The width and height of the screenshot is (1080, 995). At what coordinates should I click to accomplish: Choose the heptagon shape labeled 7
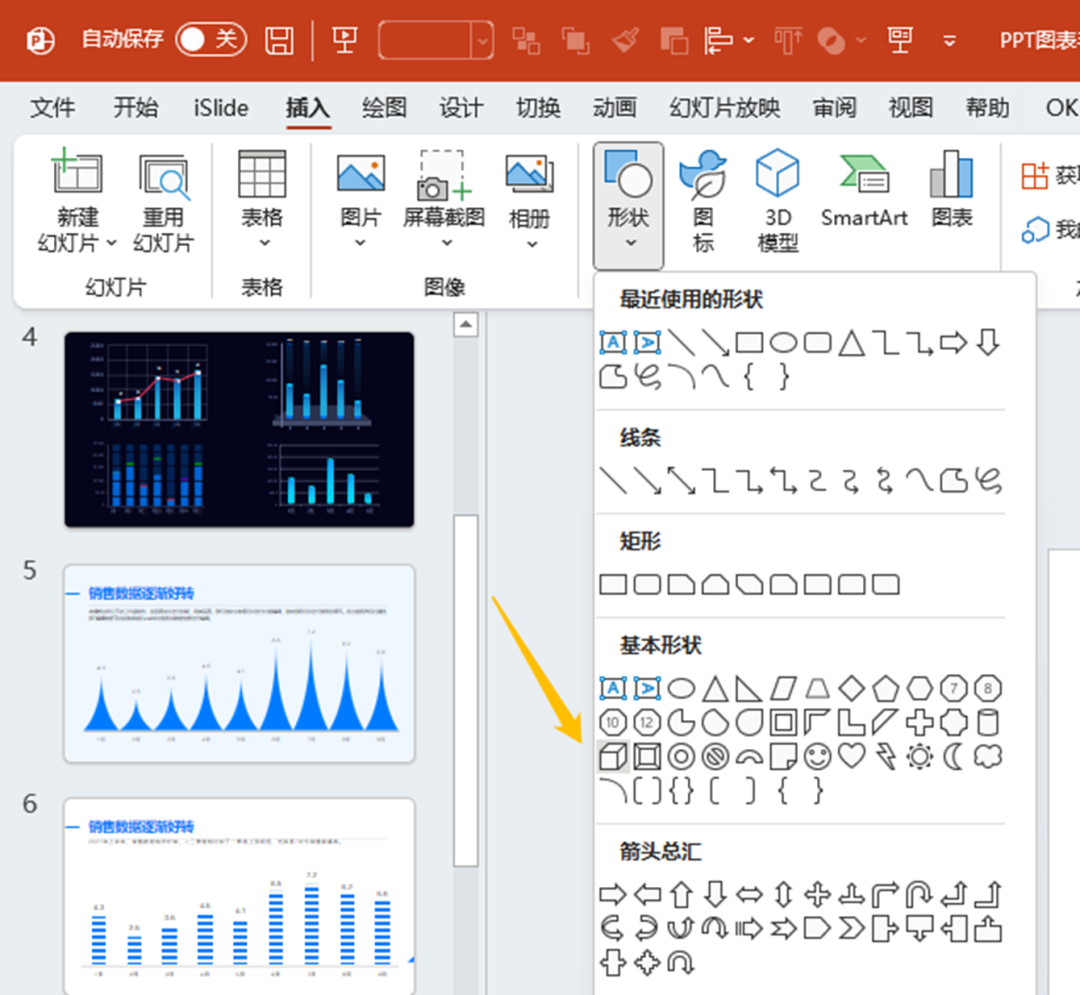[953, 688]
